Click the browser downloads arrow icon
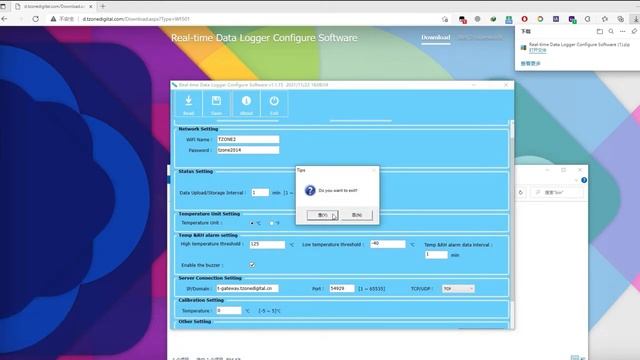The height and width of the screenshot is (360, 640). click(636, 19)
